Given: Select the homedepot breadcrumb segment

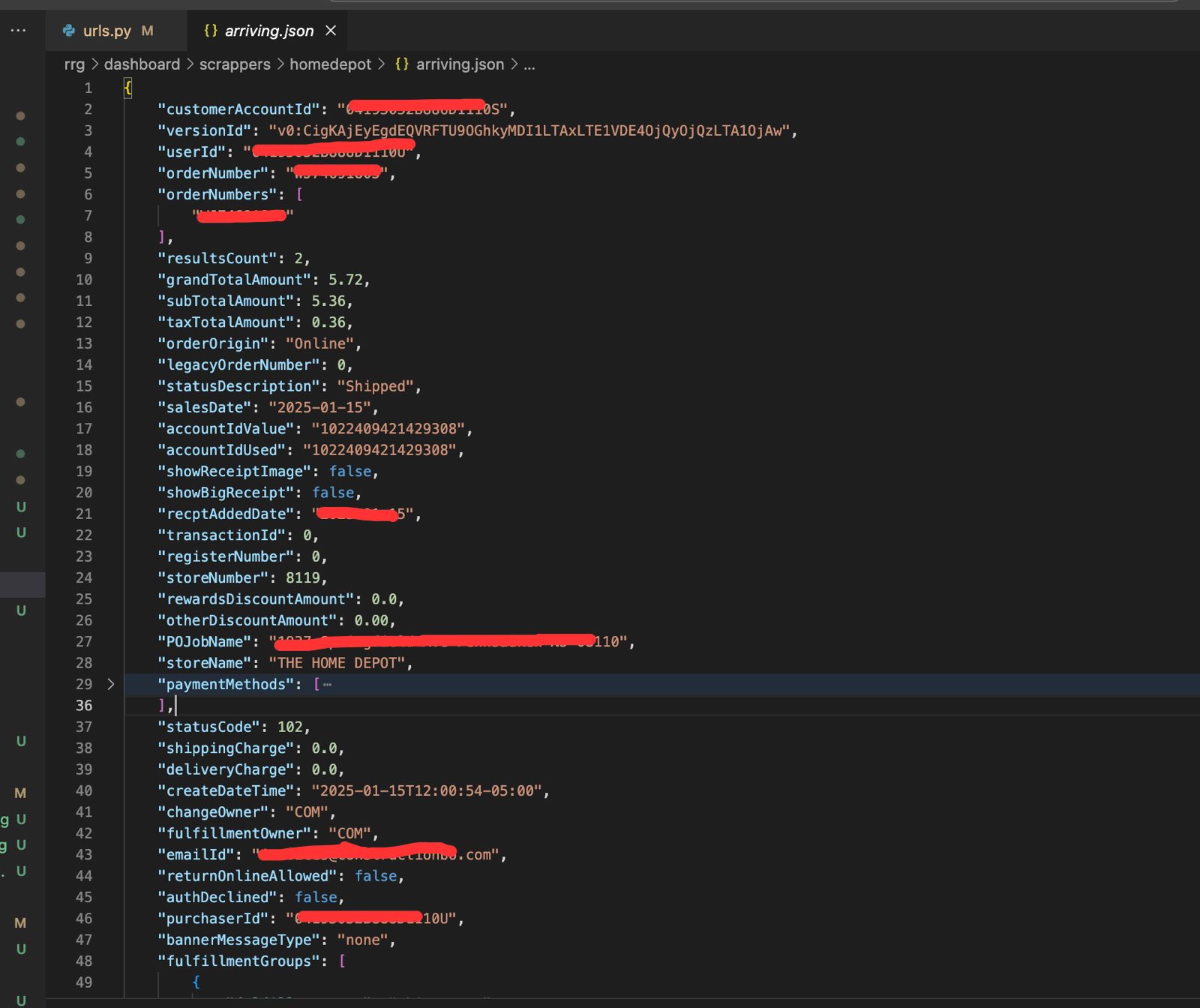Looking at the screenshot, I should pos(331,64).
